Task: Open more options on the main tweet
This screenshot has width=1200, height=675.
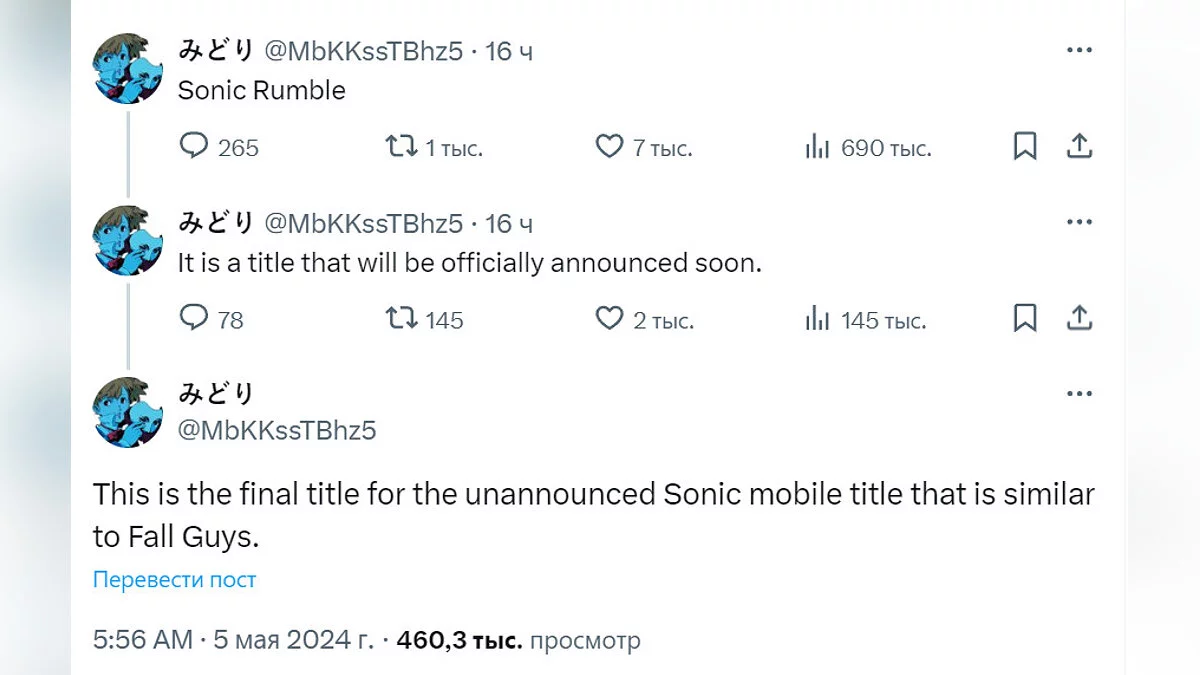Action: coord(1079,394)
